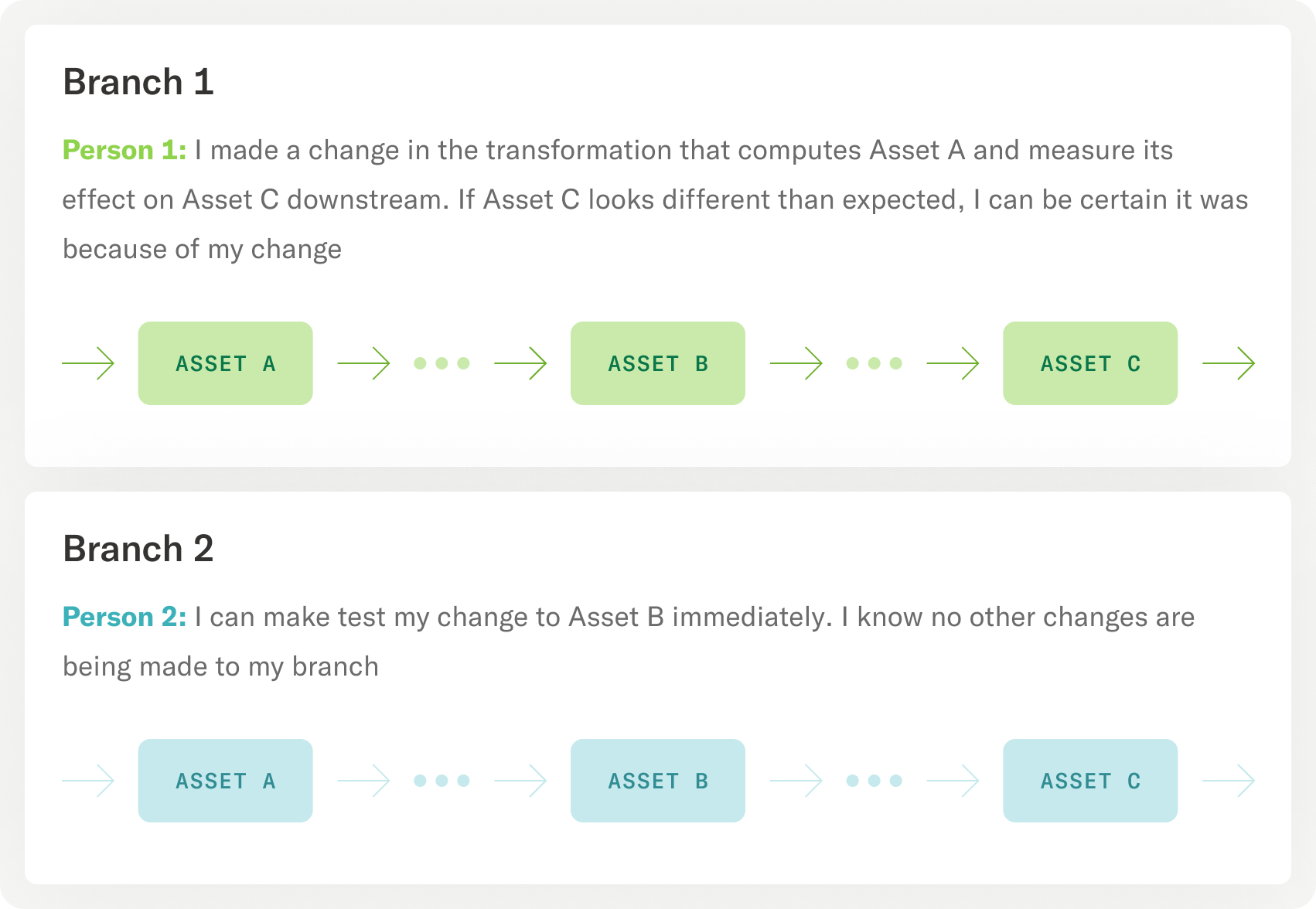1316x909 pixels.
Task: Click the green arrow right after green Asset A
Action: pos(364,363)
